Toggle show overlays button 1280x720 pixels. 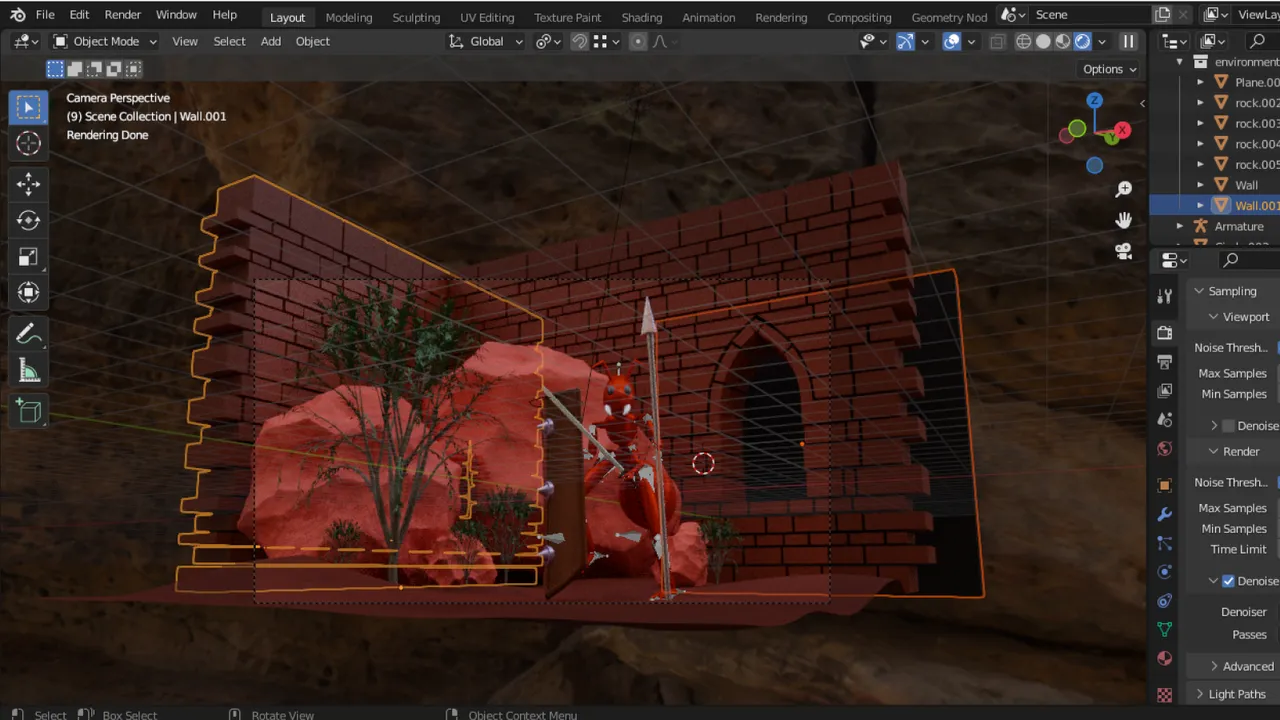tap(952, 41)
